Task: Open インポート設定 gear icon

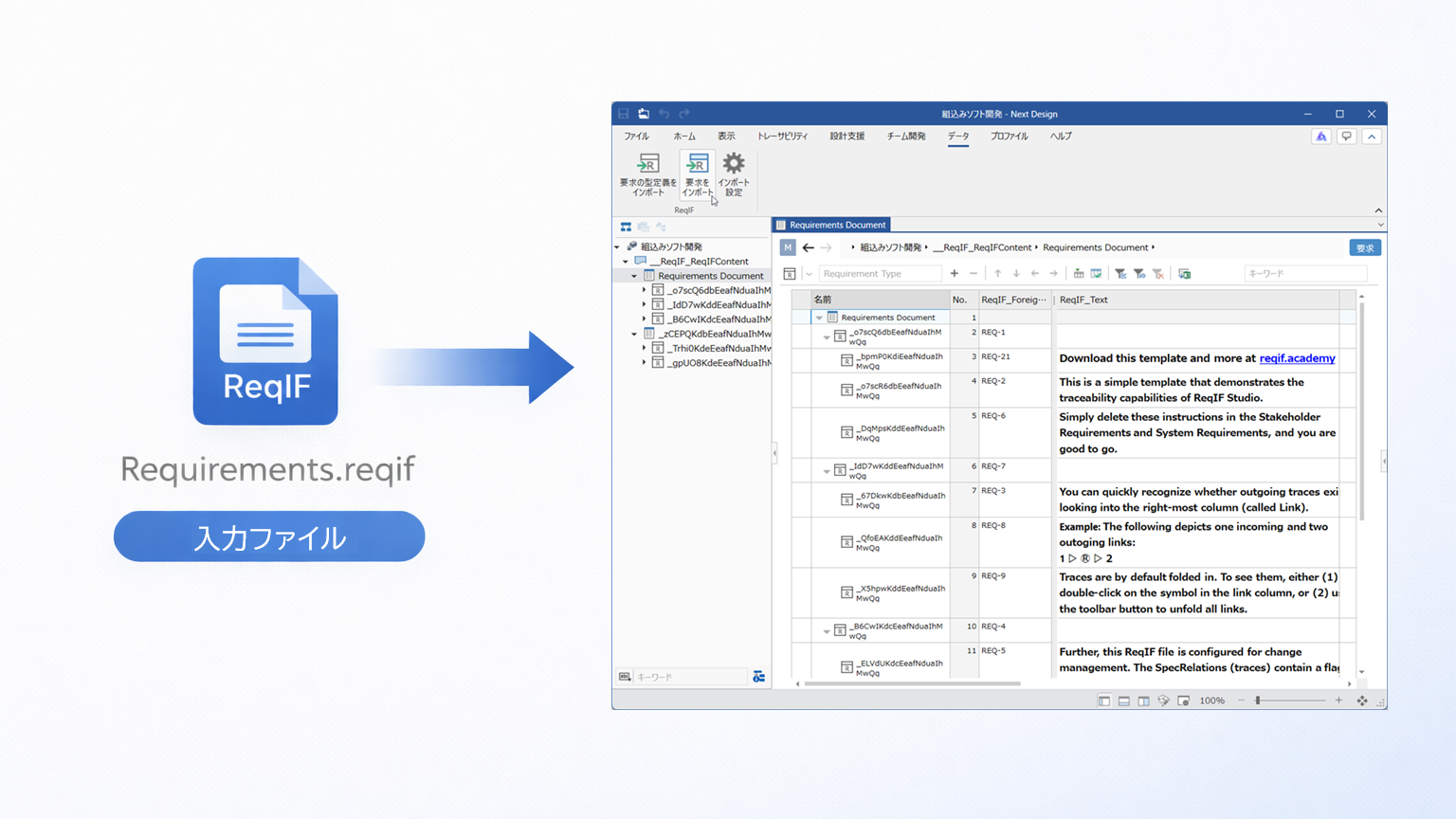Action: point(734,165)
